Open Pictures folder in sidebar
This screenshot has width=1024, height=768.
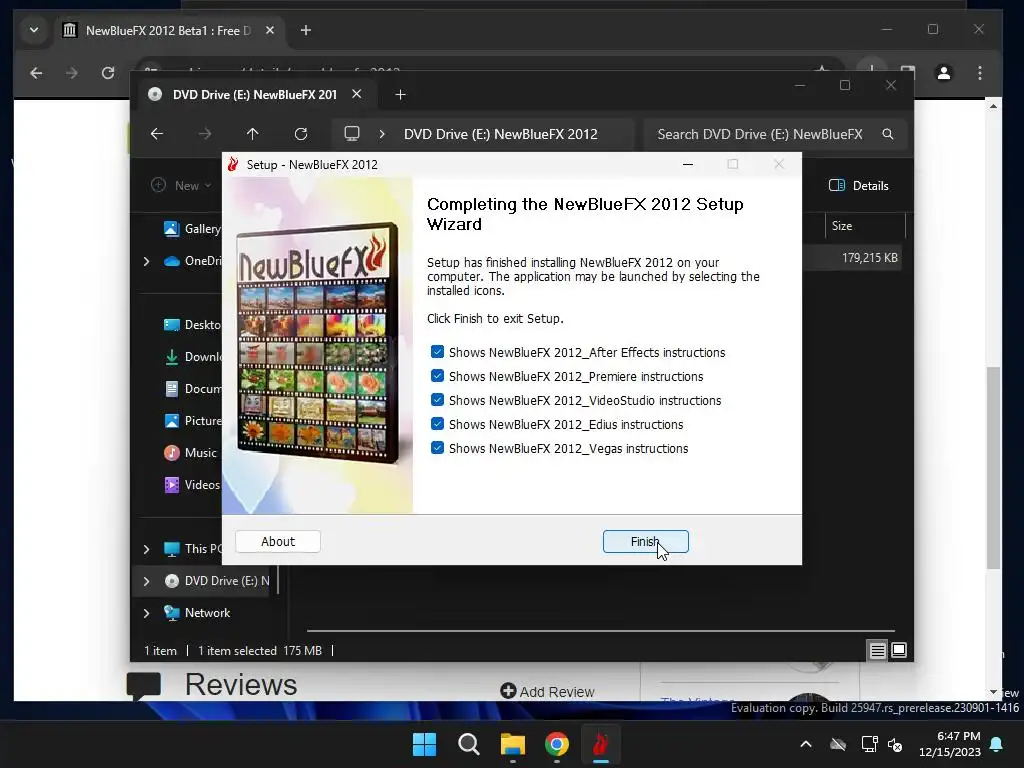192,421
